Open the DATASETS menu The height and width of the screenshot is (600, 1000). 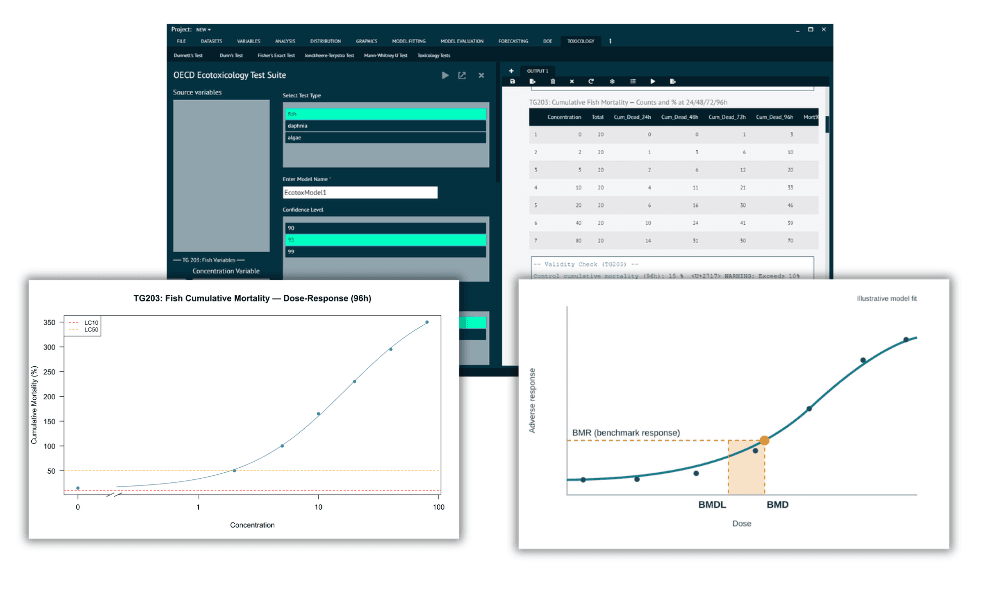[211, 41]
